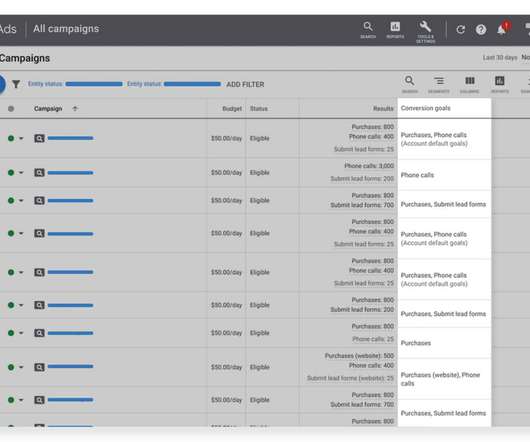Click the refresh icon in header
The height and width of the screenshot is (442, 530).
click(x=460, y=30)
